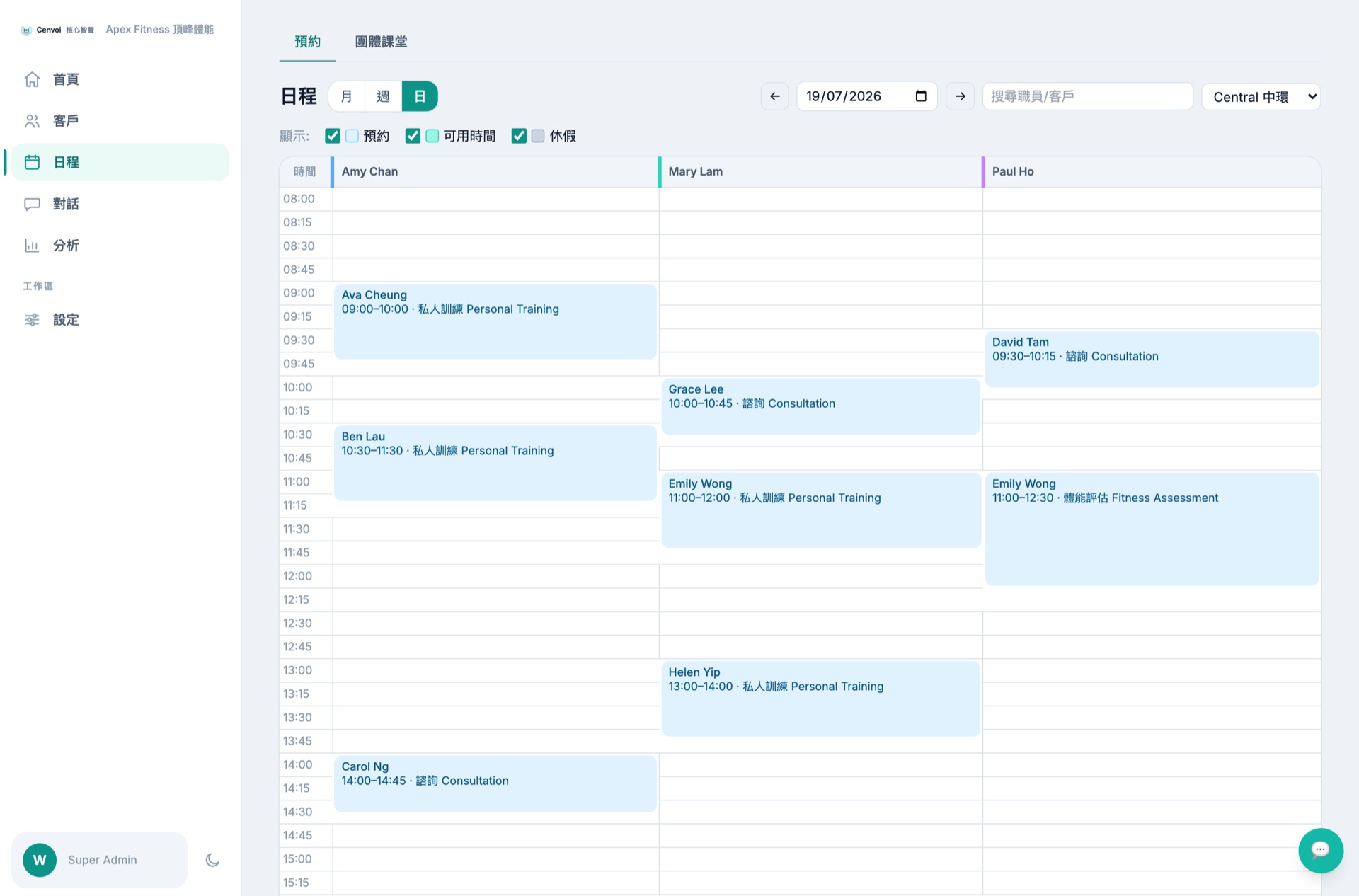Image resolution: width=1359 pixels, height=896 pixels.
Task: Click the 搜尋職員/客戶 search field
Action: [x=1087, y=96]
